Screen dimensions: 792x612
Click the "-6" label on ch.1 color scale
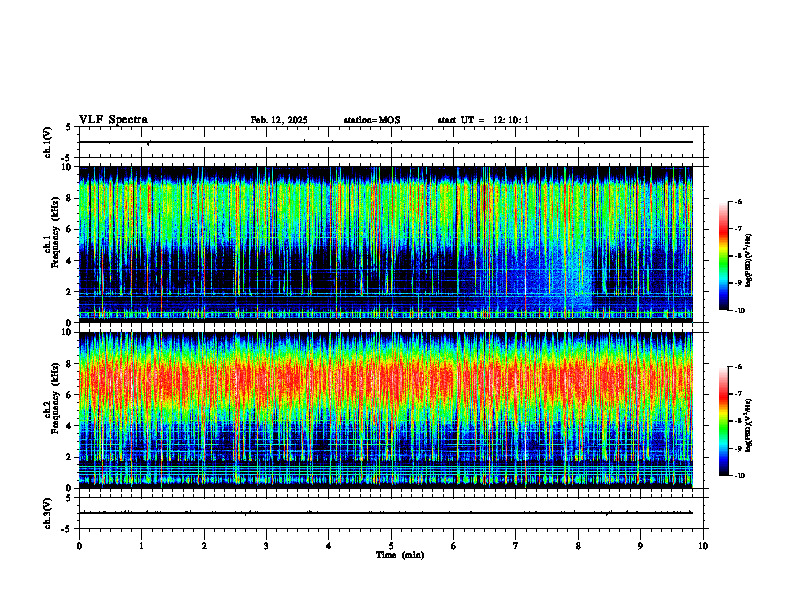(x=738, y=201)
